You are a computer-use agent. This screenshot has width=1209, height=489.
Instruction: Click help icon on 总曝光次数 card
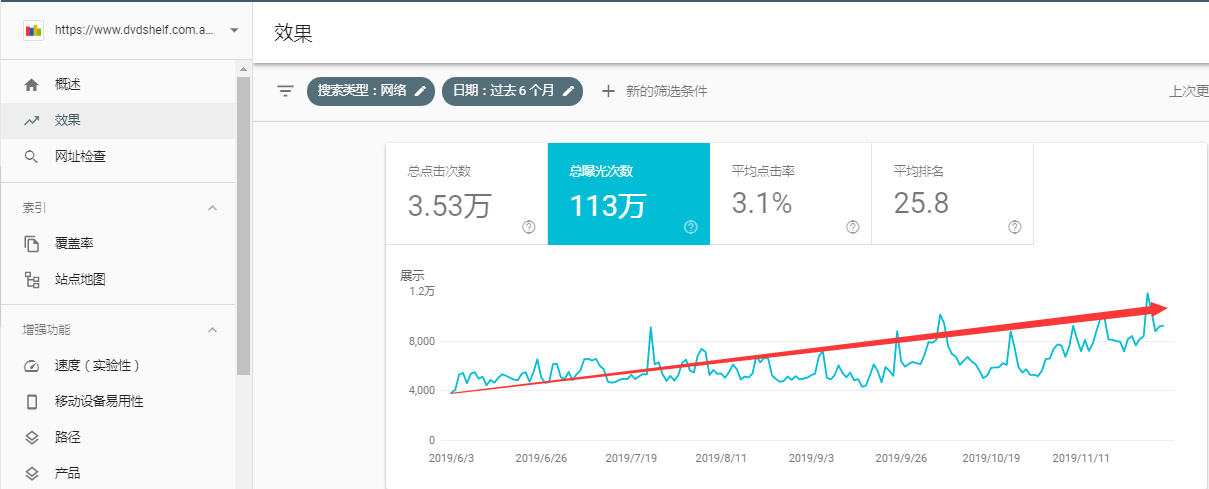coord(691,227)
